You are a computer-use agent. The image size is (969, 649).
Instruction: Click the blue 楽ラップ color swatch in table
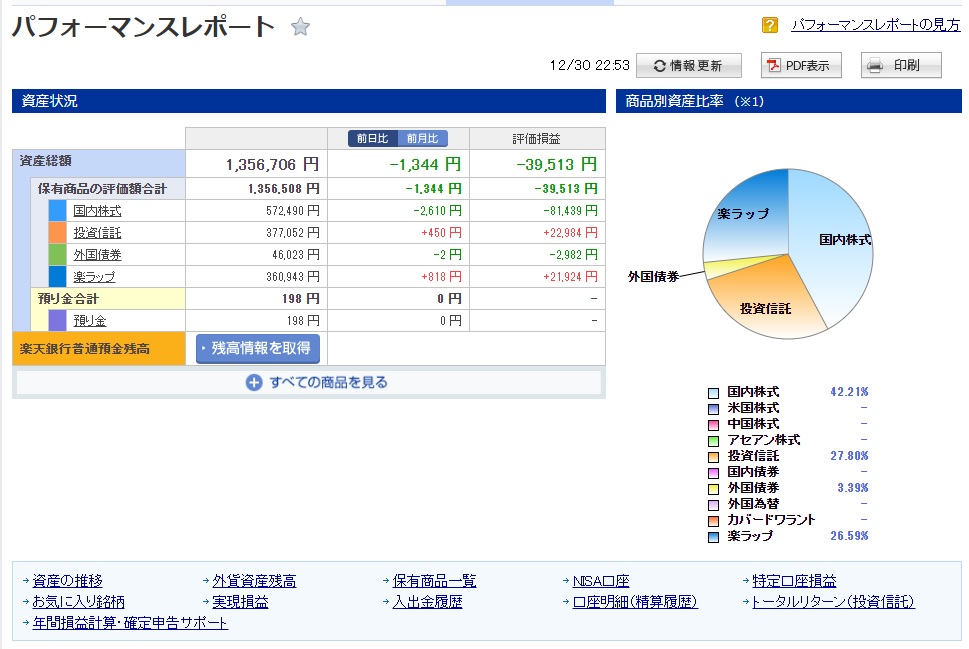pyautogui.click(x=57, y=277)
